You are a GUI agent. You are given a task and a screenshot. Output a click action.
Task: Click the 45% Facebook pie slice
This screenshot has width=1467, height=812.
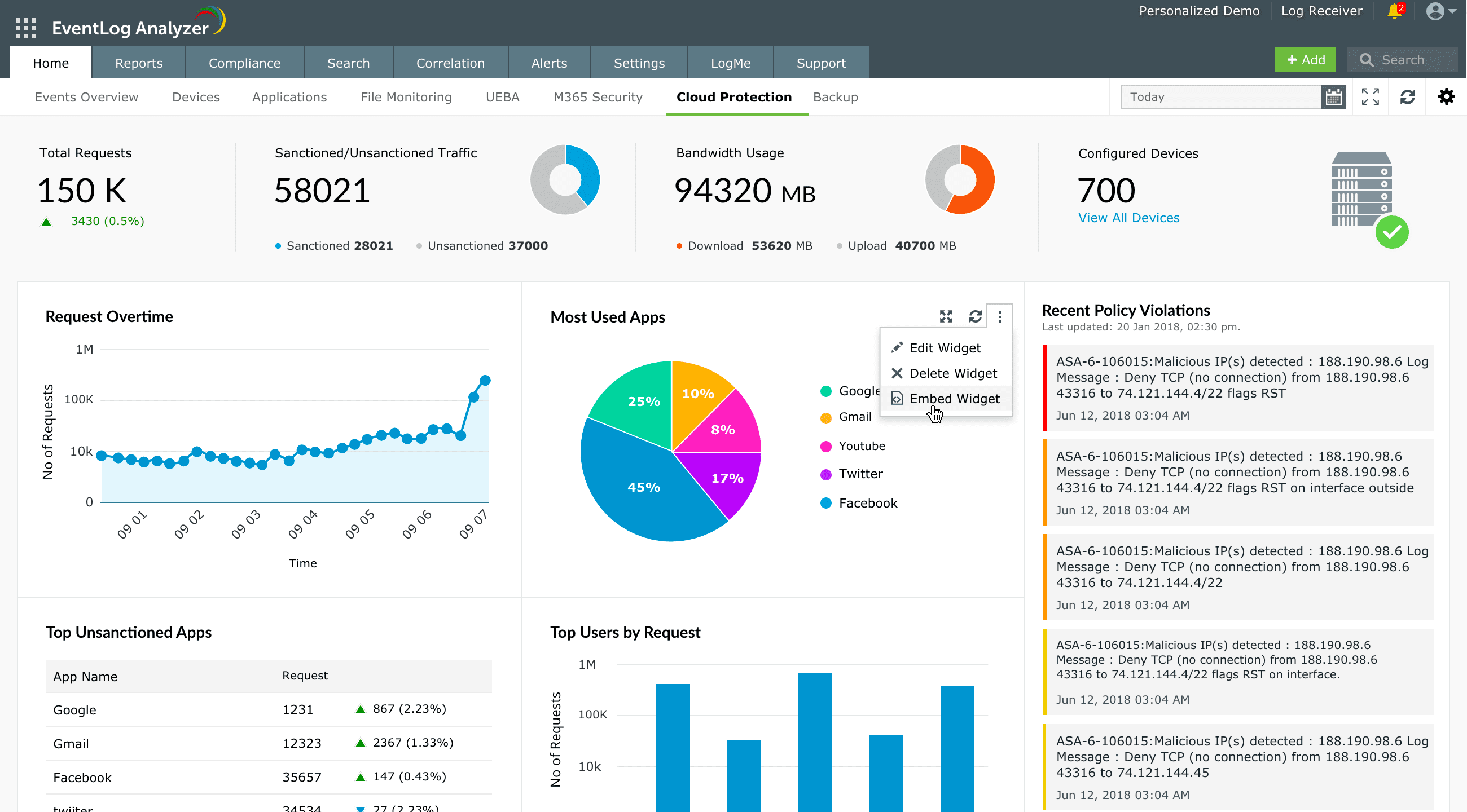[x=643, y=487]
